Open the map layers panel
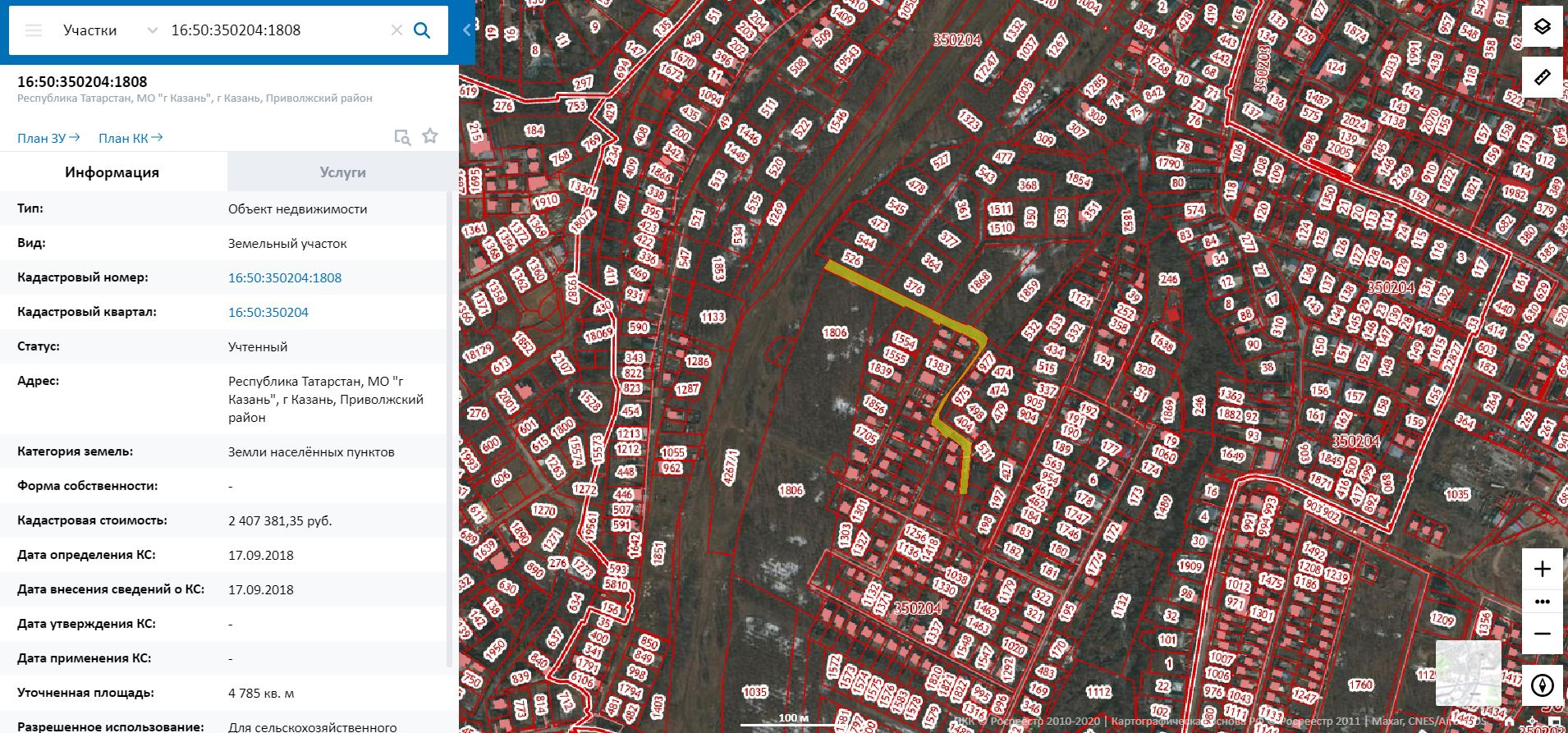 coord(1542,27)
